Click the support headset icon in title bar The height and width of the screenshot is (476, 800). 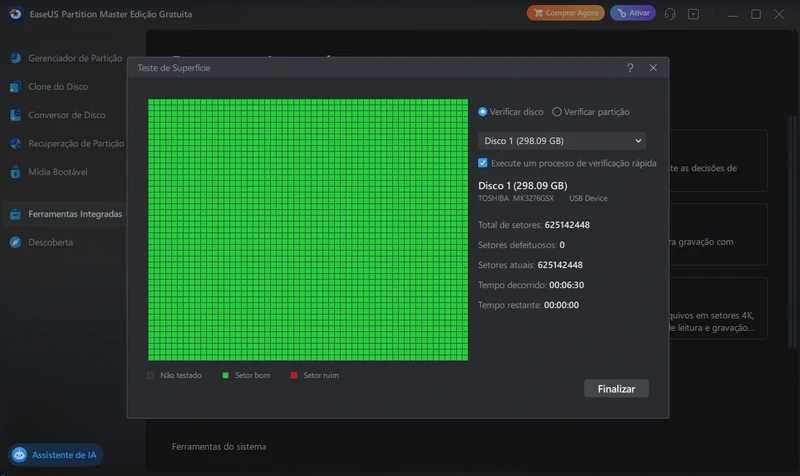coord(670,14)
